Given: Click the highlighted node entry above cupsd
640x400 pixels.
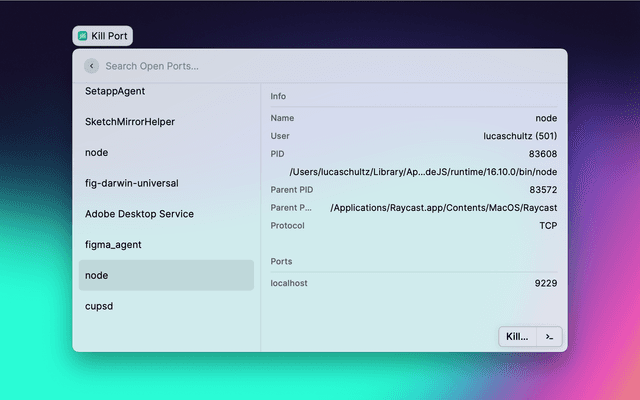Looking at the screenshot, I should [166, 275].
